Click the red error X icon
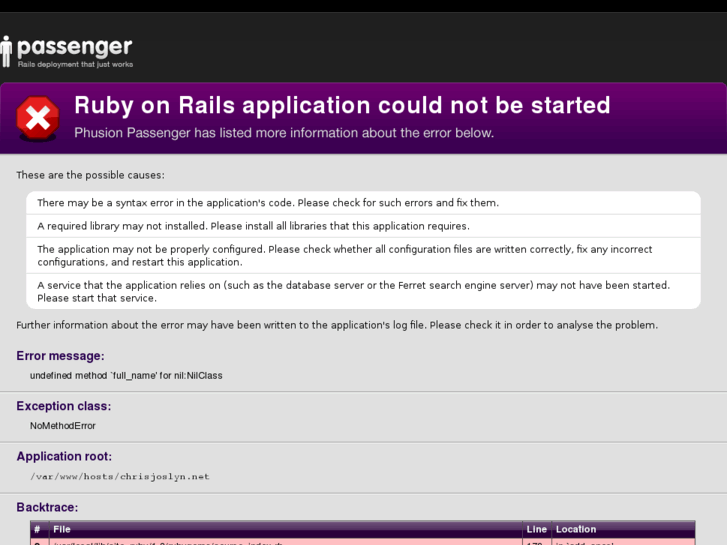This screenshot has width=727, height=545. click(37, 118)
